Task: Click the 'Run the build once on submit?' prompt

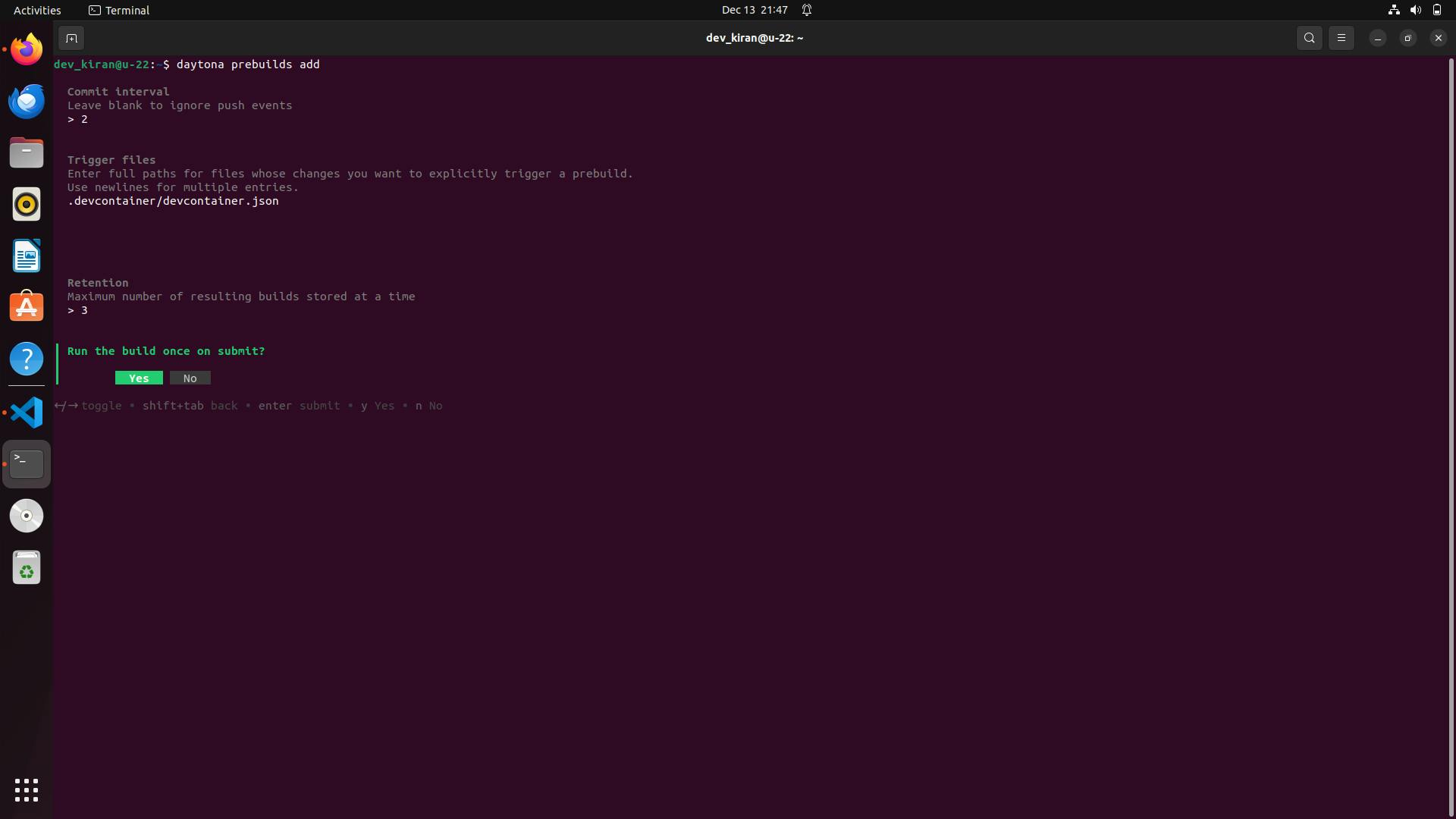Action: click(x=166, y=351)
